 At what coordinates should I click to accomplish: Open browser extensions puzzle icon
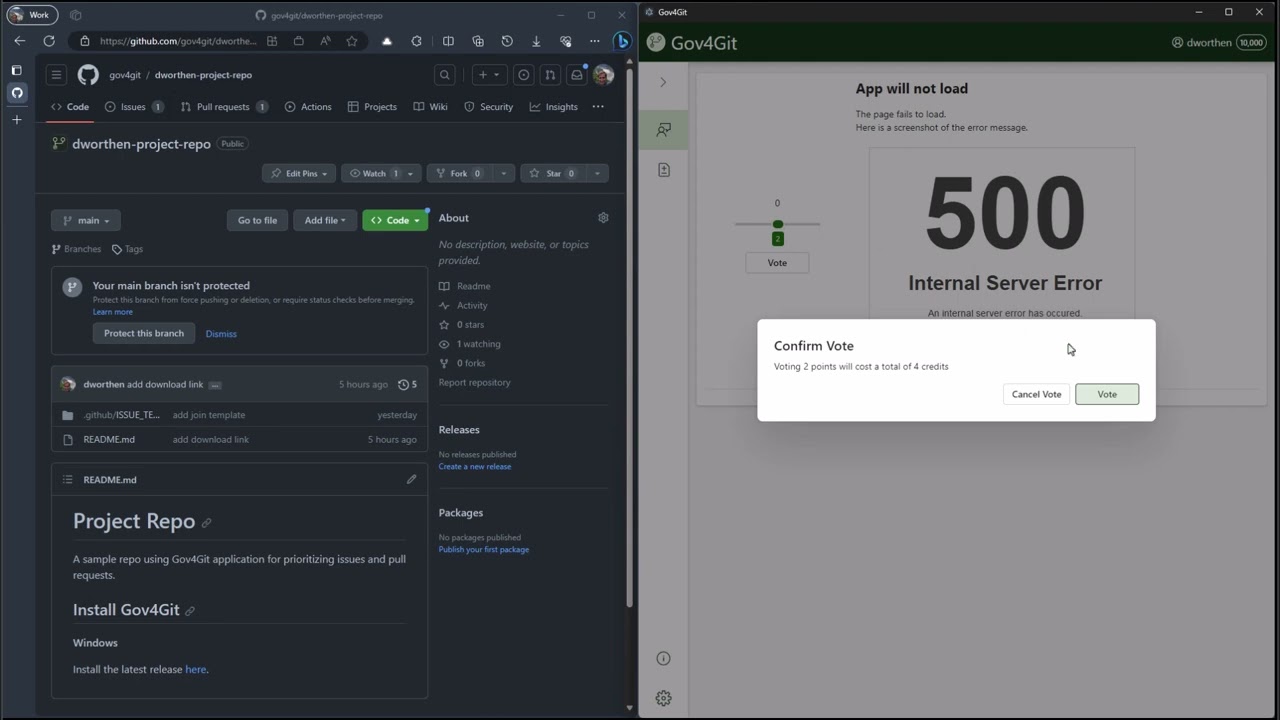coord(417,41)
